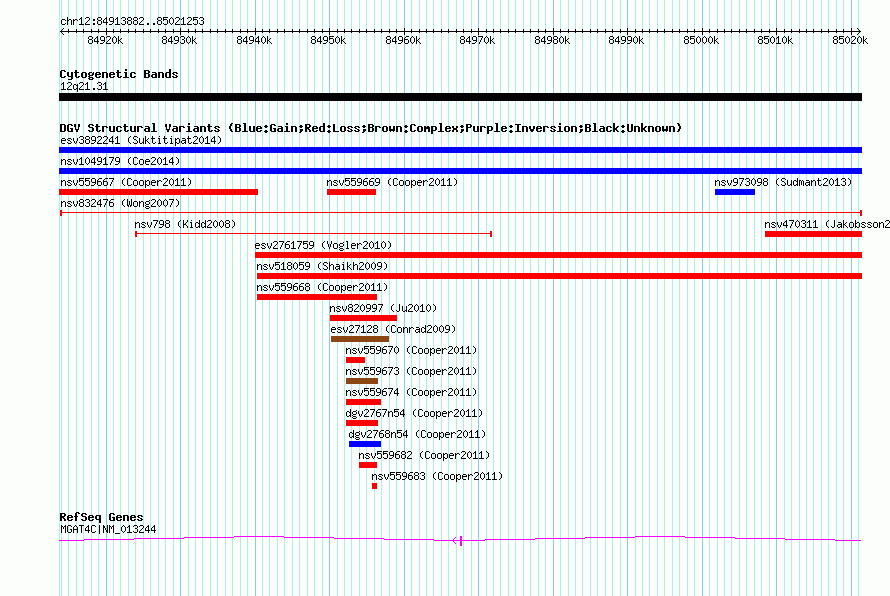The image size is (890, 596).
Task: Click the 12q21.31 band label
Action: (x=84, y=86)
